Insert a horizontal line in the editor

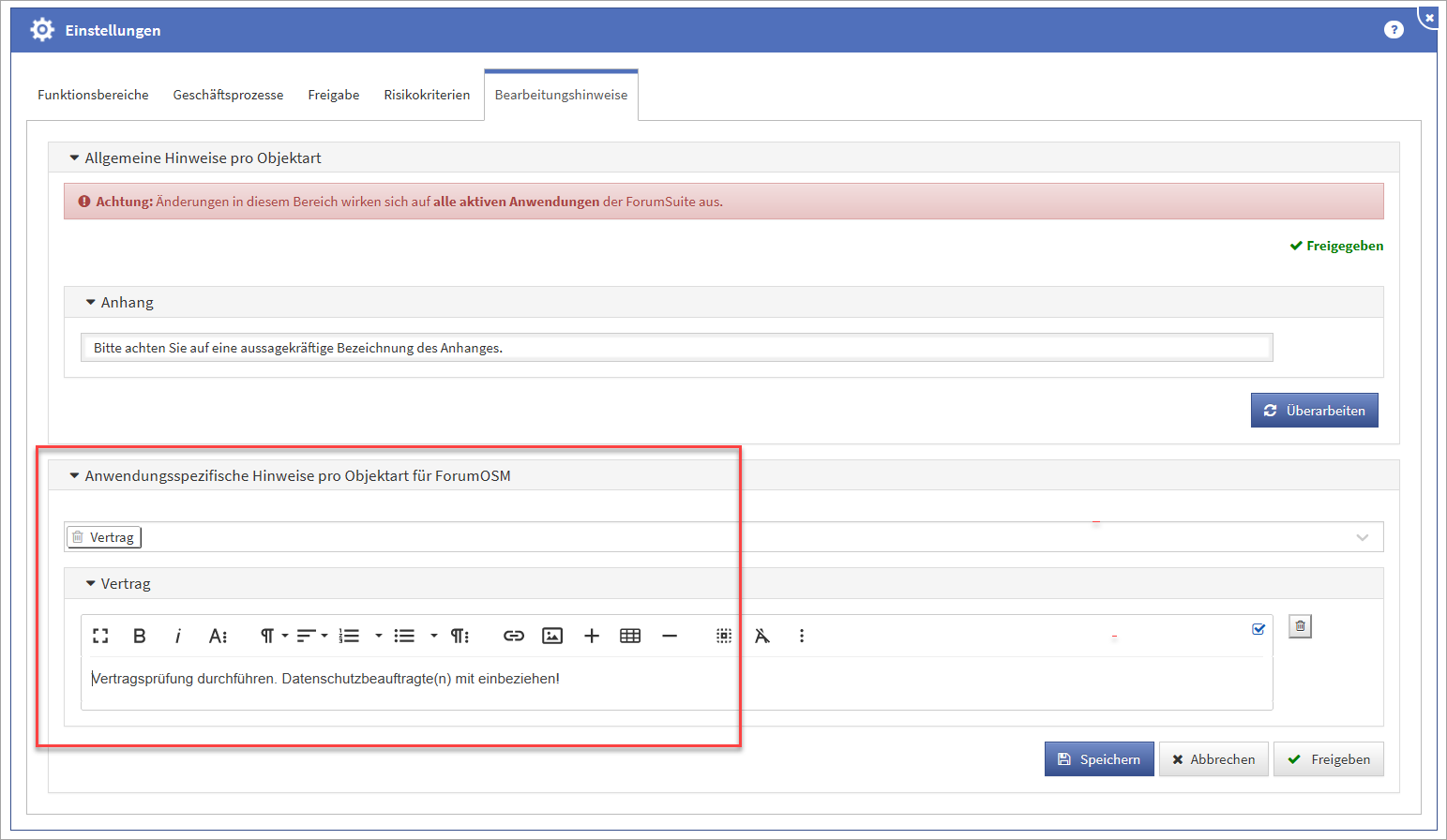(670, 636)
